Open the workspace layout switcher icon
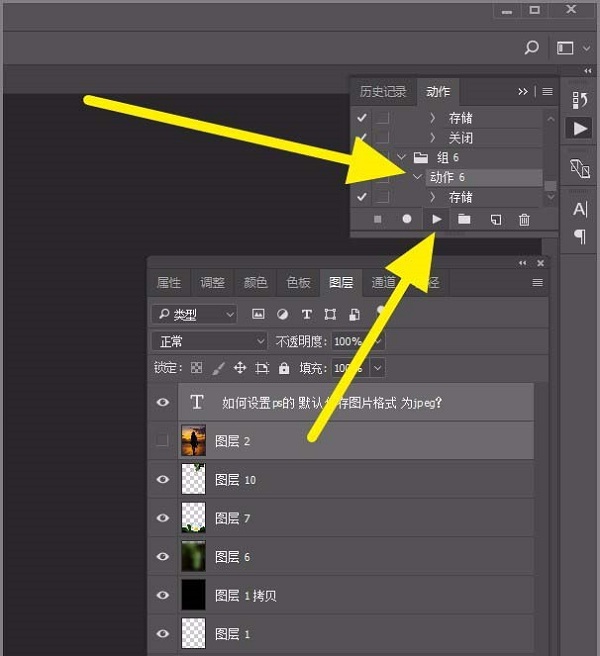Viewport: 600px width, 656px height. [x=565, y=48]
